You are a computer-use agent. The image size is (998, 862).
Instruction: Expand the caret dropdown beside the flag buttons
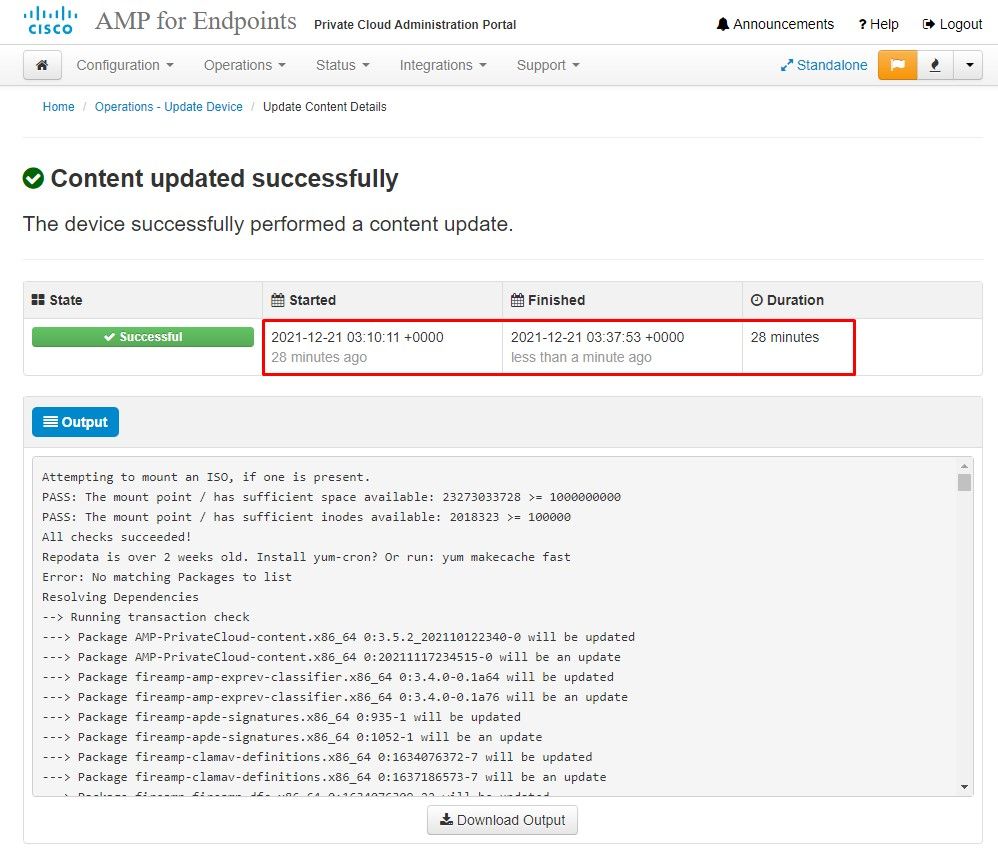click(968, 65)
